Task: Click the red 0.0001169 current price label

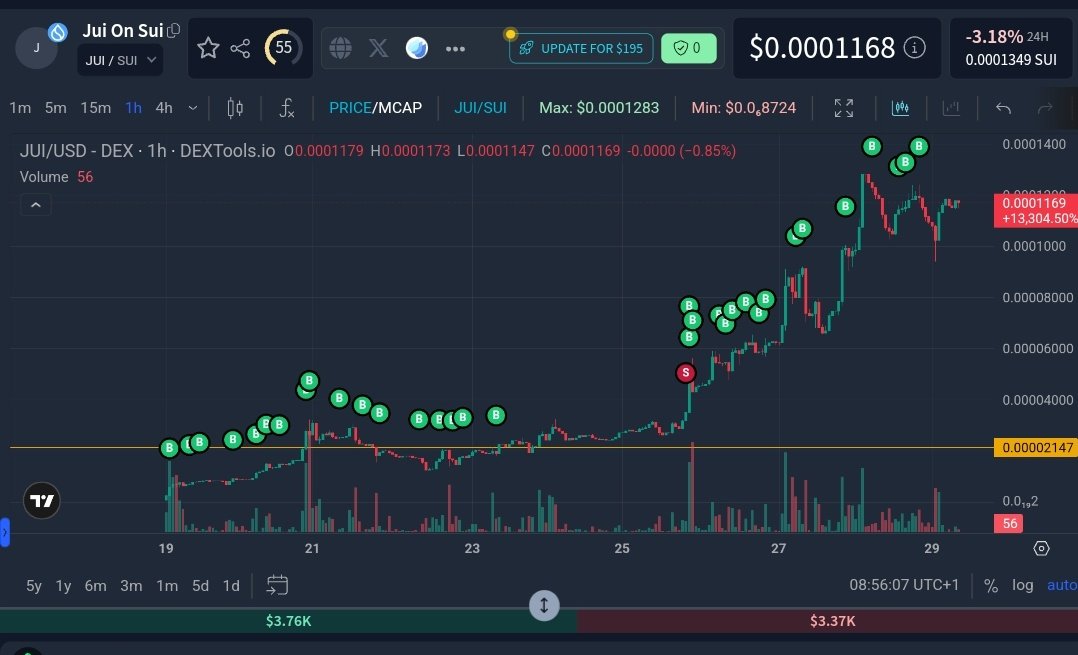Action: (x=1036, y=210)
